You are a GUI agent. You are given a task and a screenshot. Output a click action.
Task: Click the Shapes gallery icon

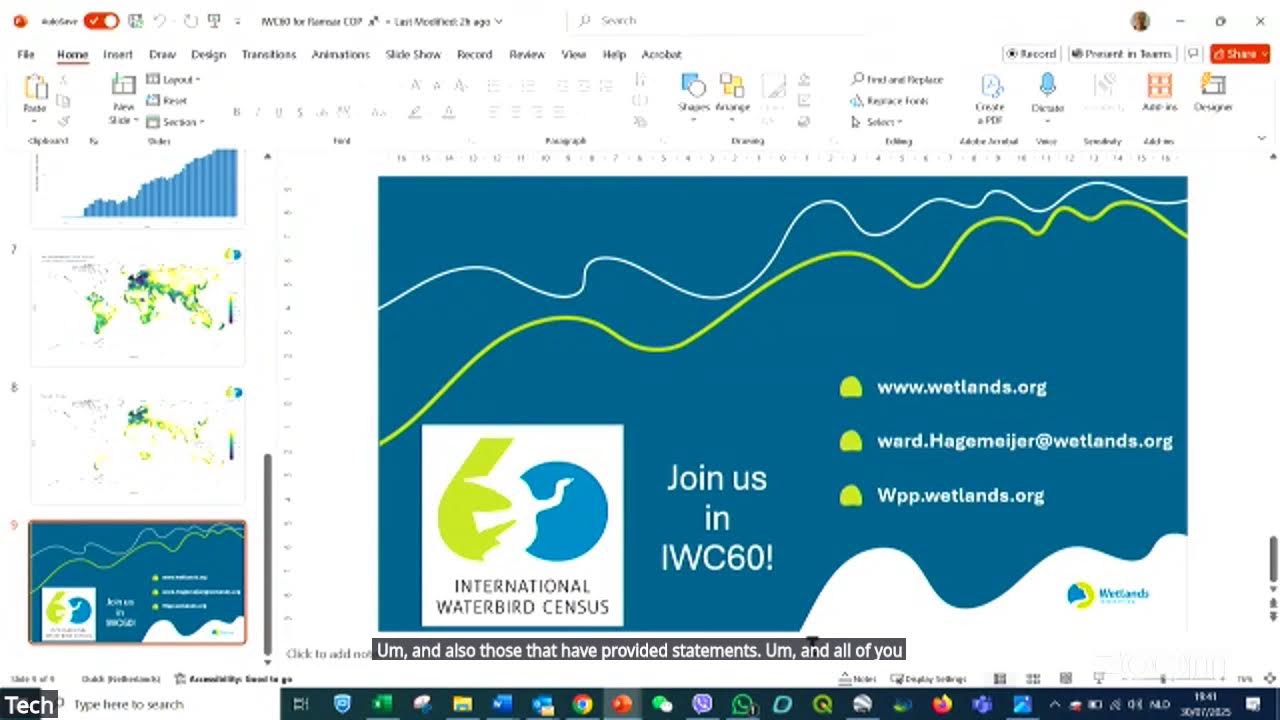[693, 86]
